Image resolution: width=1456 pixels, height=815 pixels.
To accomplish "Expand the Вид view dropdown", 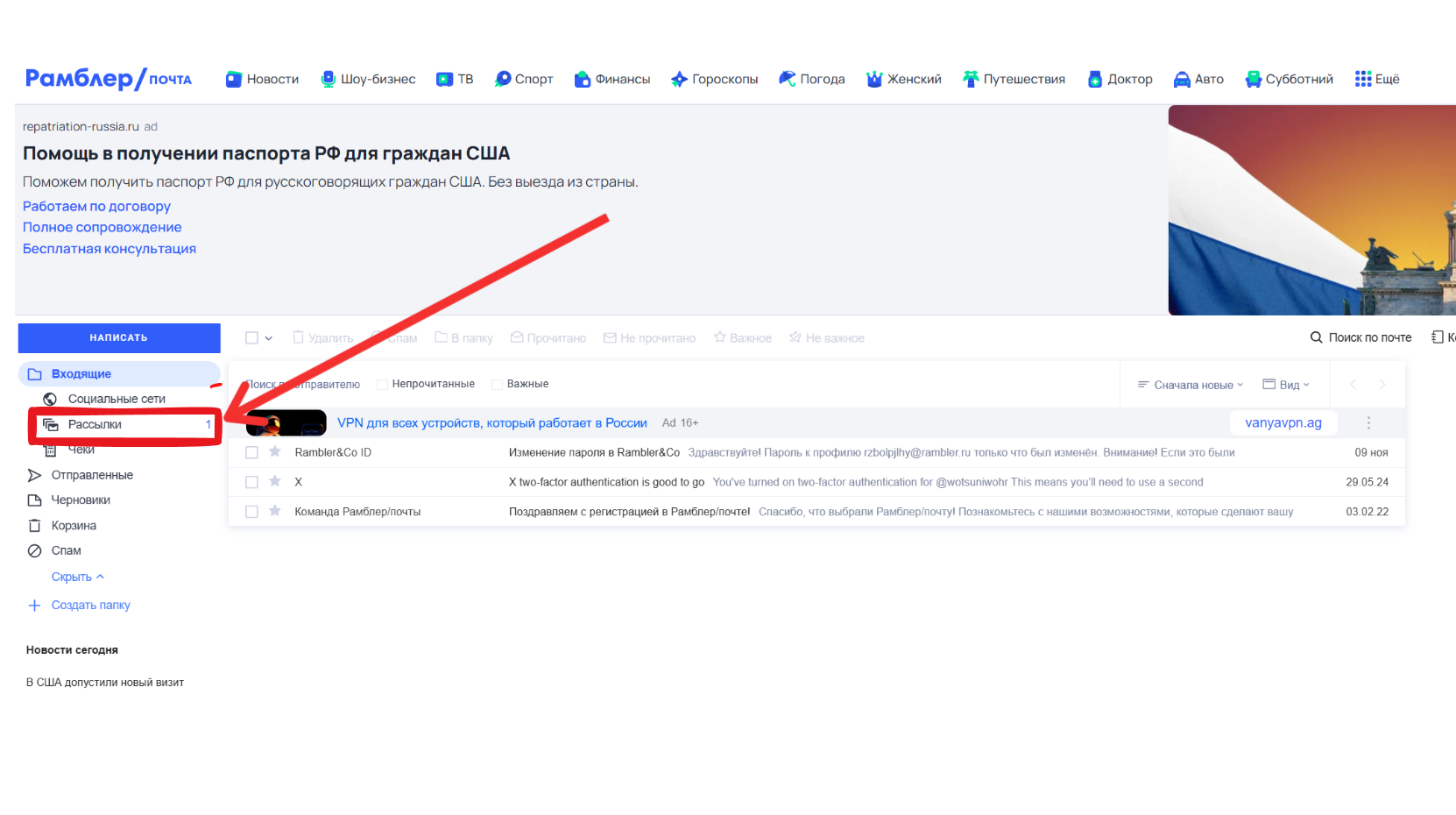I will pyautogui.click(x=1286, y=385).
